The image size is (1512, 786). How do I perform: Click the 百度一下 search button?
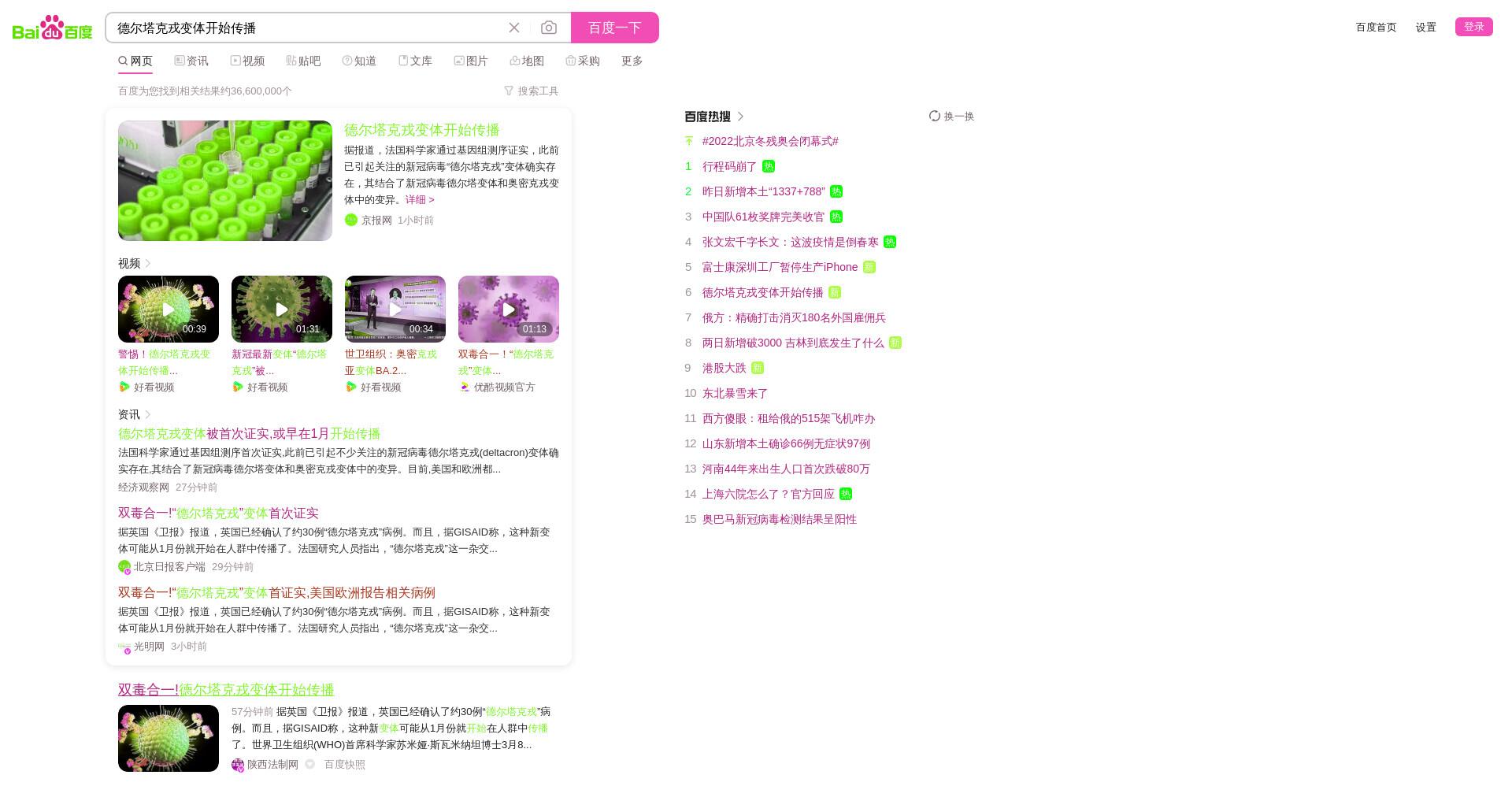[x=615, y=28]
